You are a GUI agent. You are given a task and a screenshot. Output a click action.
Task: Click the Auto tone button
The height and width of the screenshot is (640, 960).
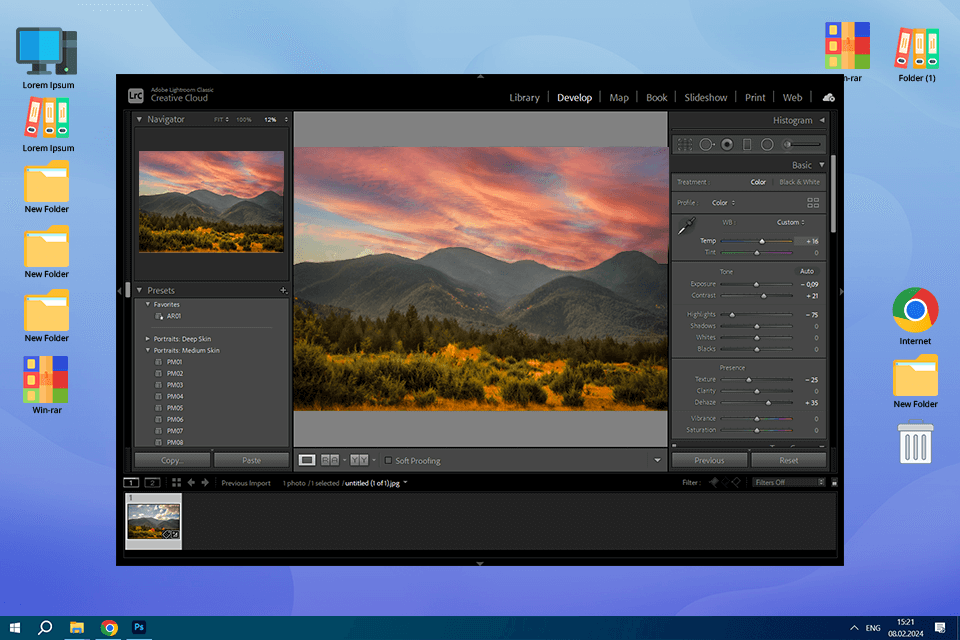coord(807,271)
